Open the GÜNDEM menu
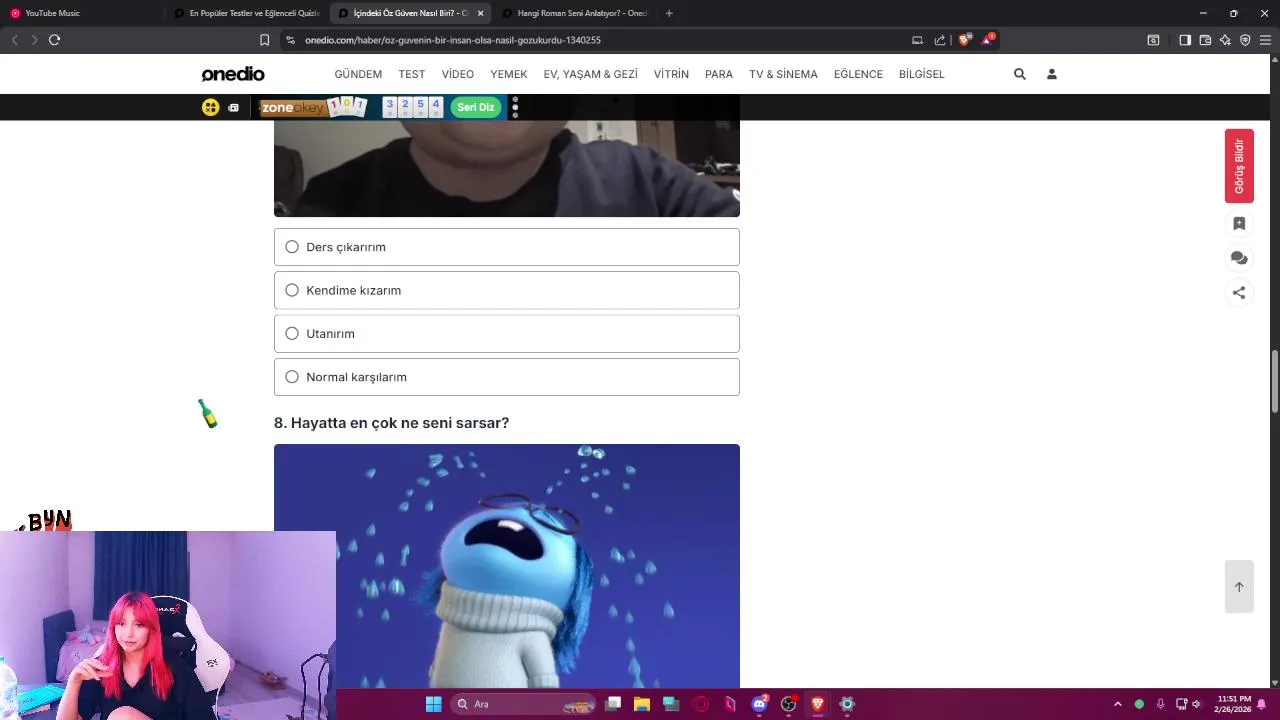The width and height of the screenshot is (1280, 720). [x=358, y=74]
